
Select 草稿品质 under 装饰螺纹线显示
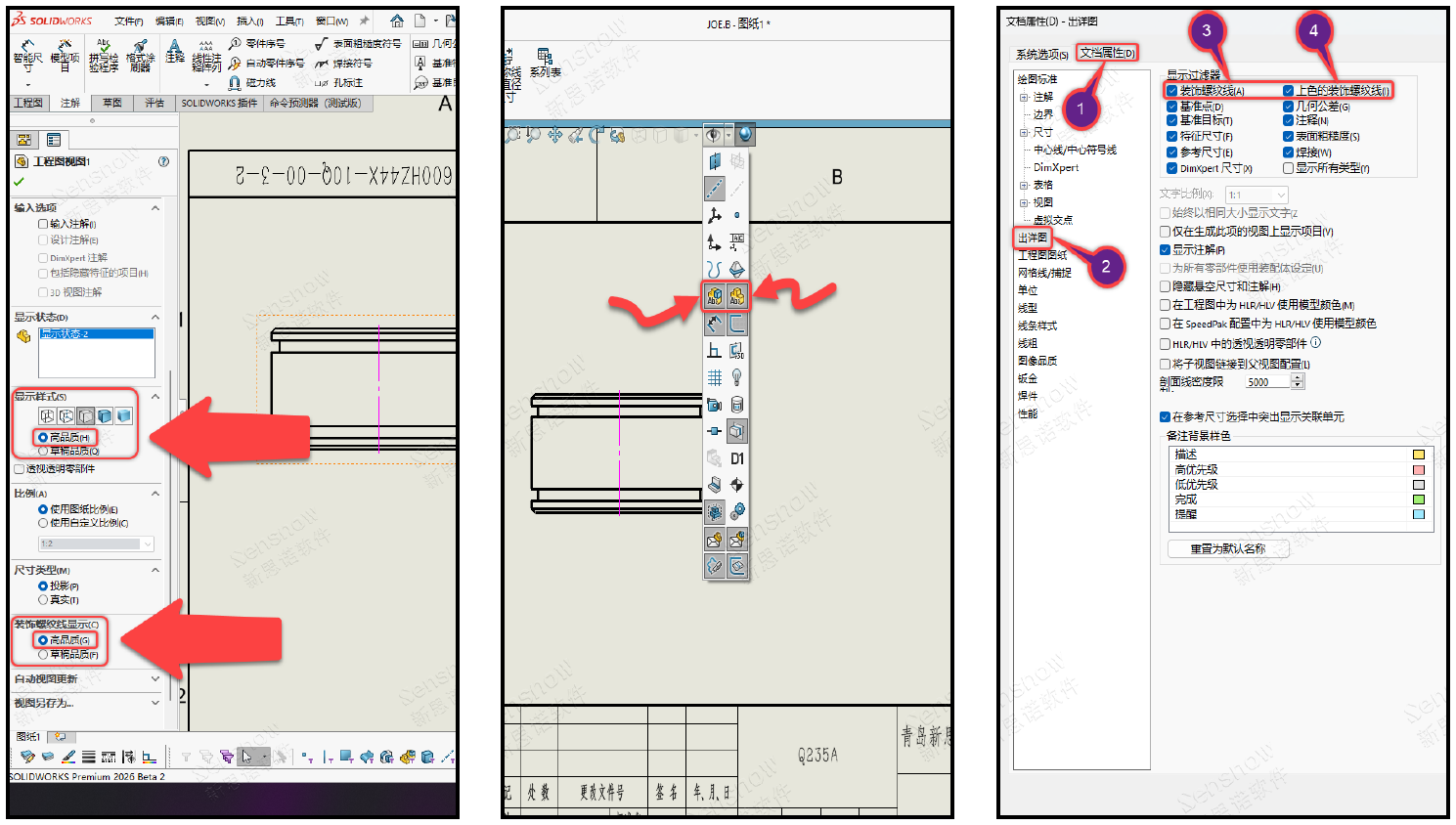point(43,655)
